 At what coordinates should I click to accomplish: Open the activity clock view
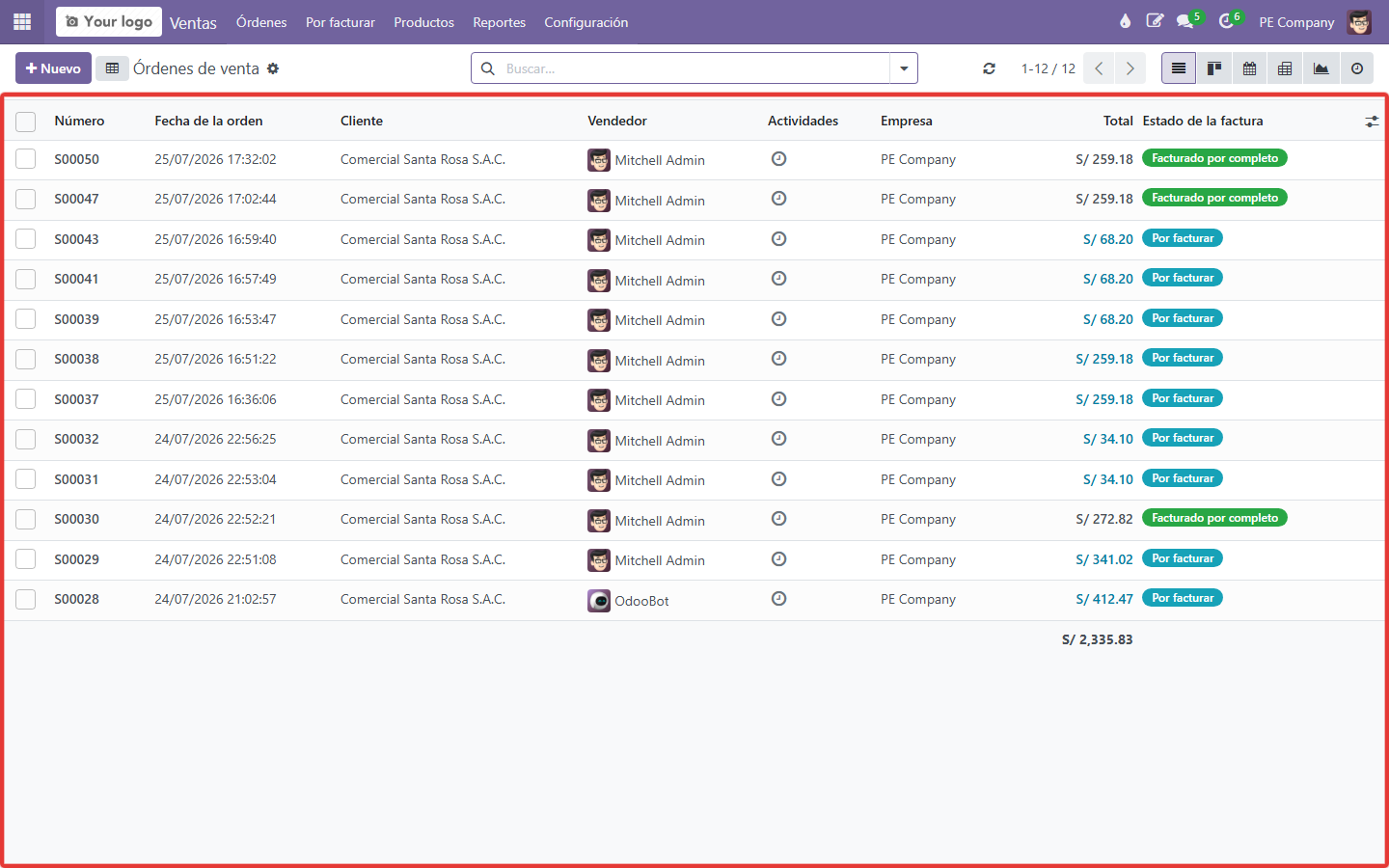[x=1356, y=68]
